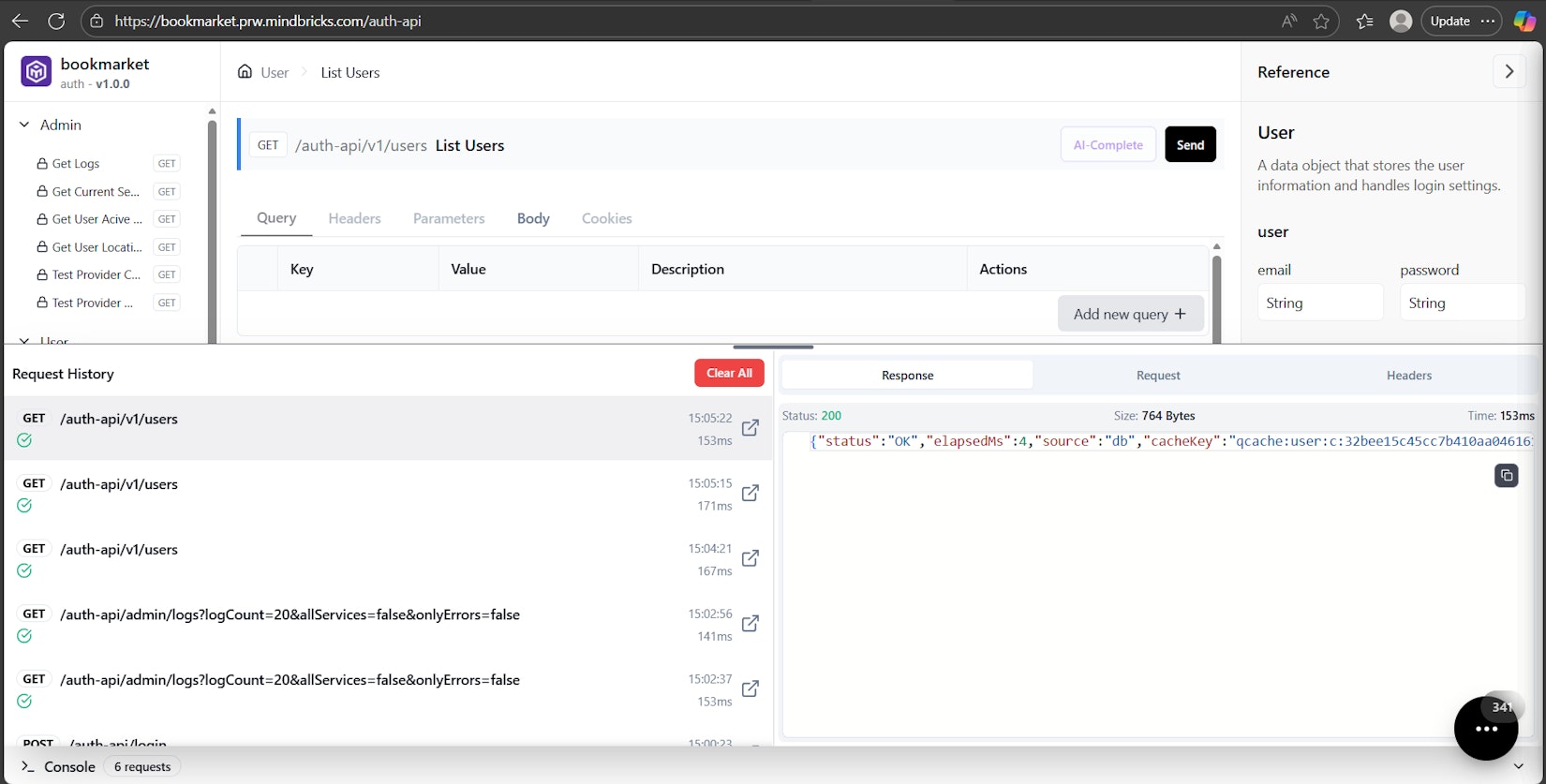The width and height of the screenshot is (1546, 784).
Task: Open the floating chat bubble button
Action: 1486,728
